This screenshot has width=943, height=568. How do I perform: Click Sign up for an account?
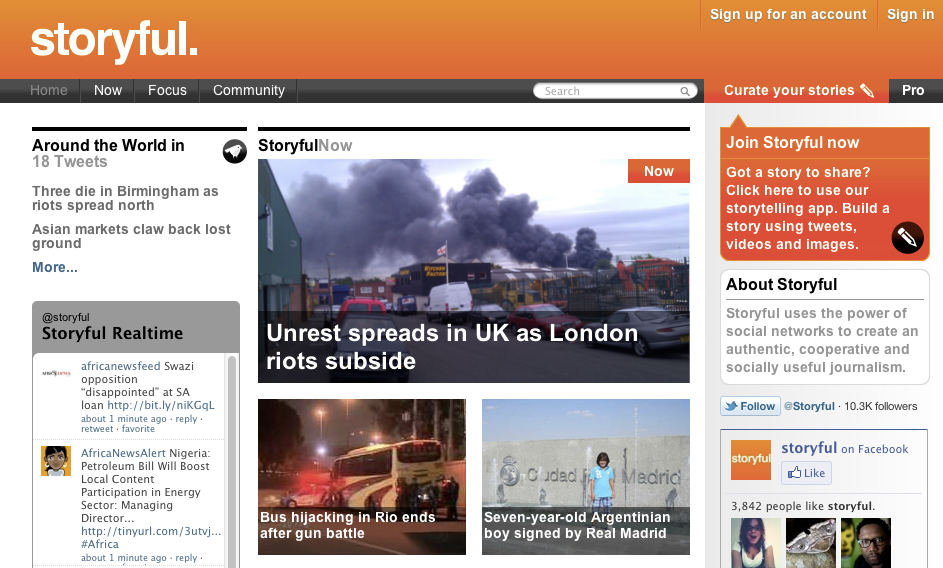[788, 14]
